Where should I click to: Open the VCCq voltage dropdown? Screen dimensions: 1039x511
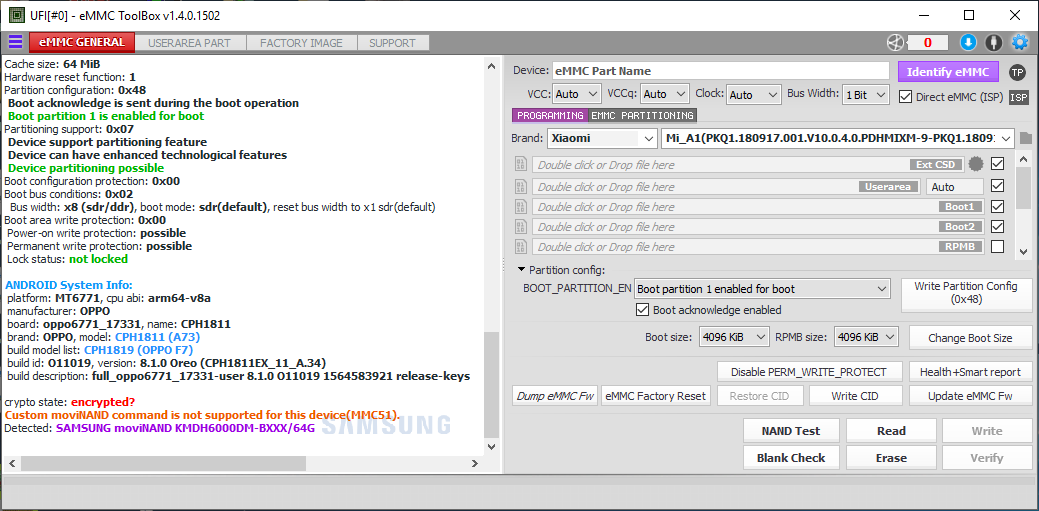(665, 95)
